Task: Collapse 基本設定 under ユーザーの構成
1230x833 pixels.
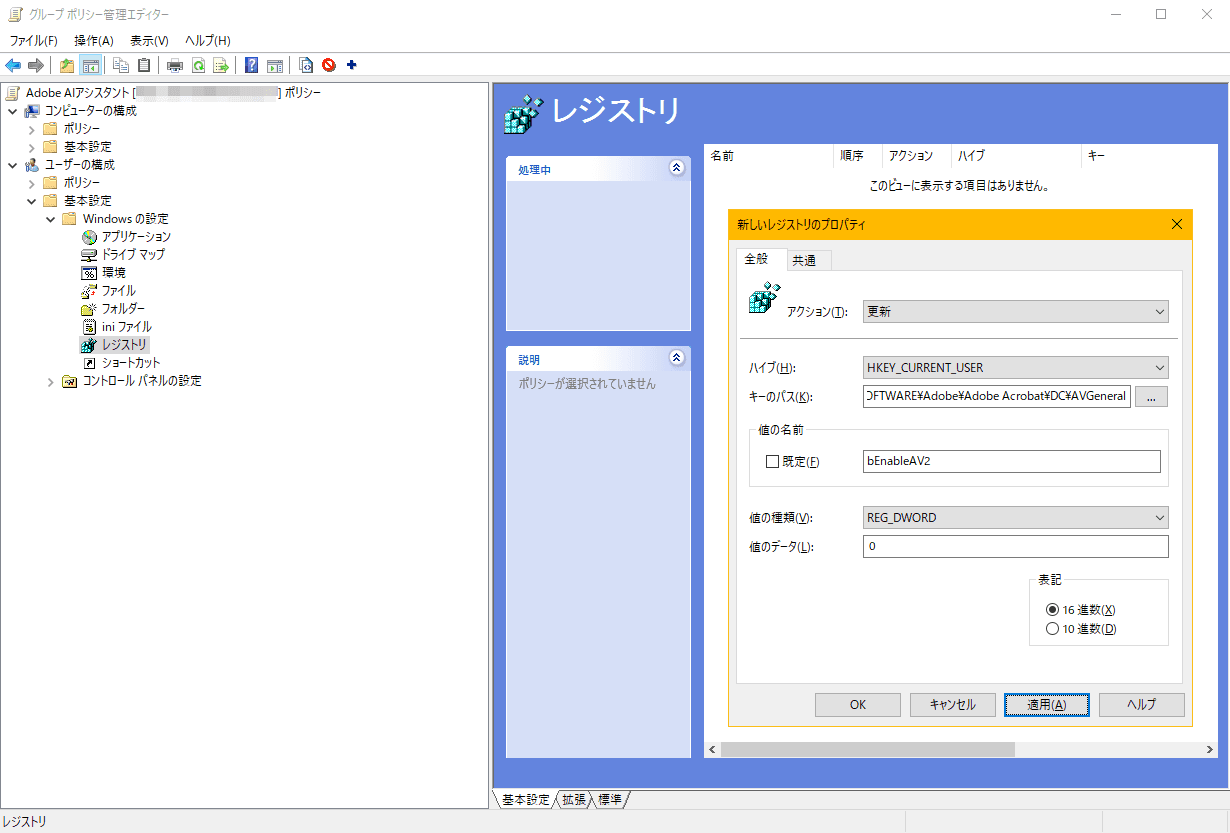Action: click(x=30, y=200)
